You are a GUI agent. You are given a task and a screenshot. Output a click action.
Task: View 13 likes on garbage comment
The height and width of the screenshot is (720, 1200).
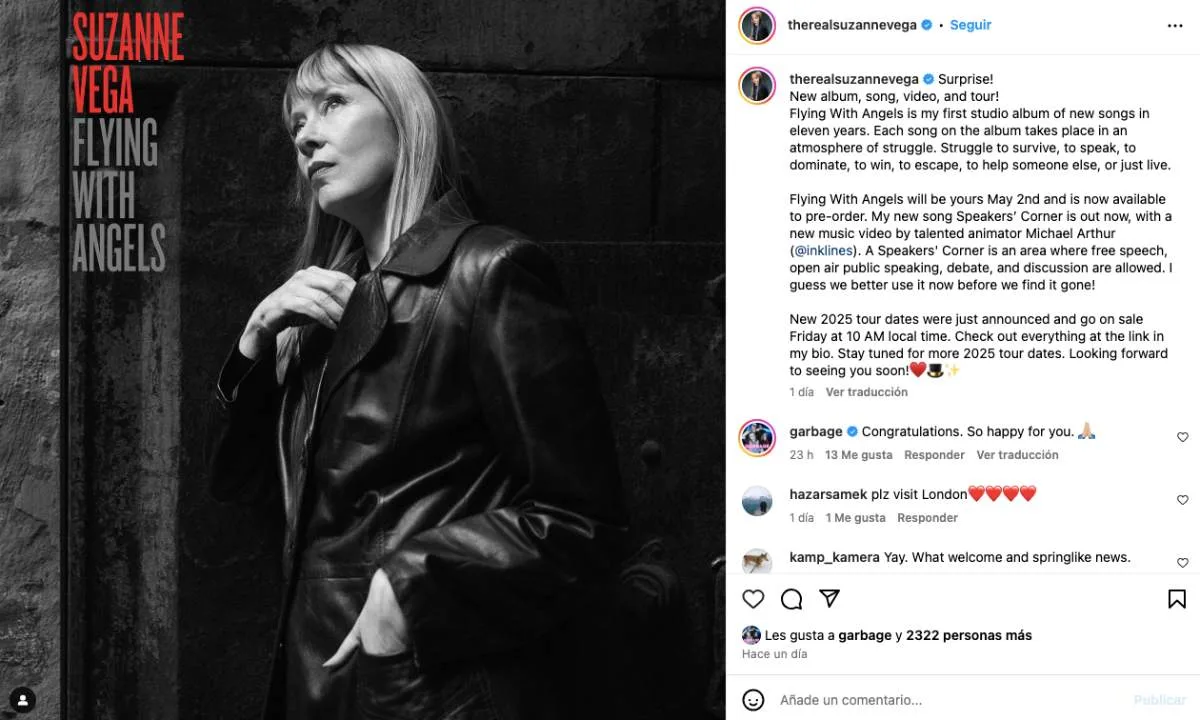[x=858, y=455]
